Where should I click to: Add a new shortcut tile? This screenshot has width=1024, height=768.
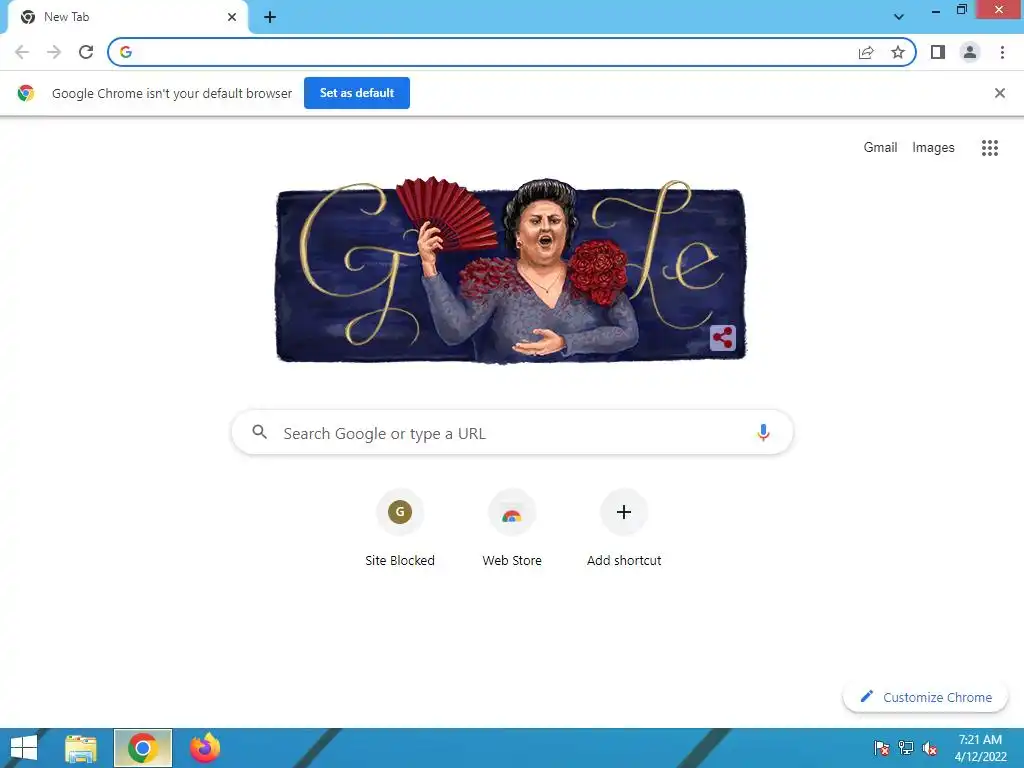(624, 528)
